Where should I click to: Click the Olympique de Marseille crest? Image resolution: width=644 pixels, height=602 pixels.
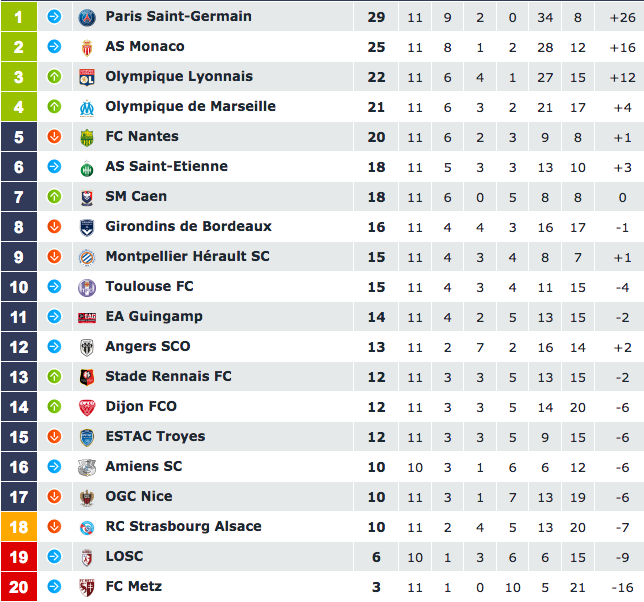pos(87,107)
